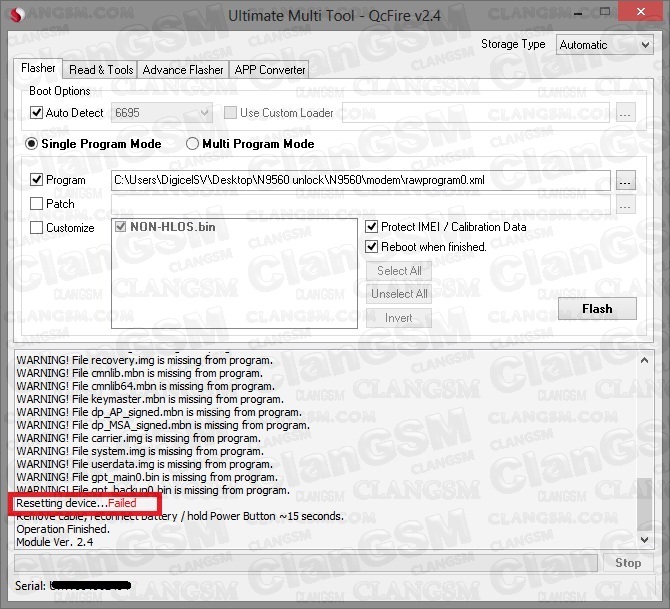Toggle Reboot when finished option
670x609 pixels.
coord(372,247)
